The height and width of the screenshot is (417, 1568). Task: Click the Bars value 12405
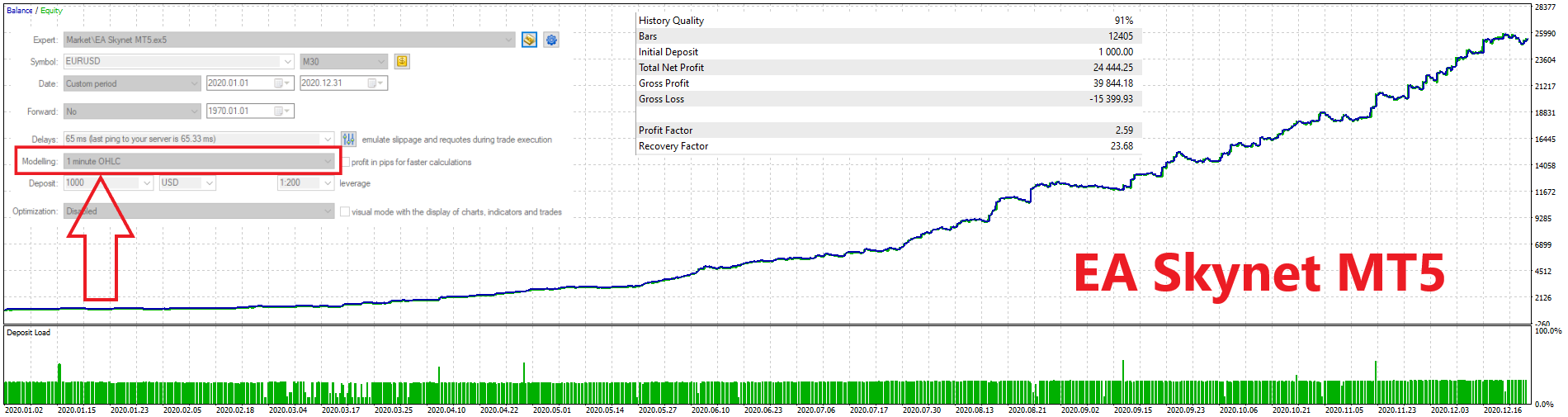pos(1121,36)
